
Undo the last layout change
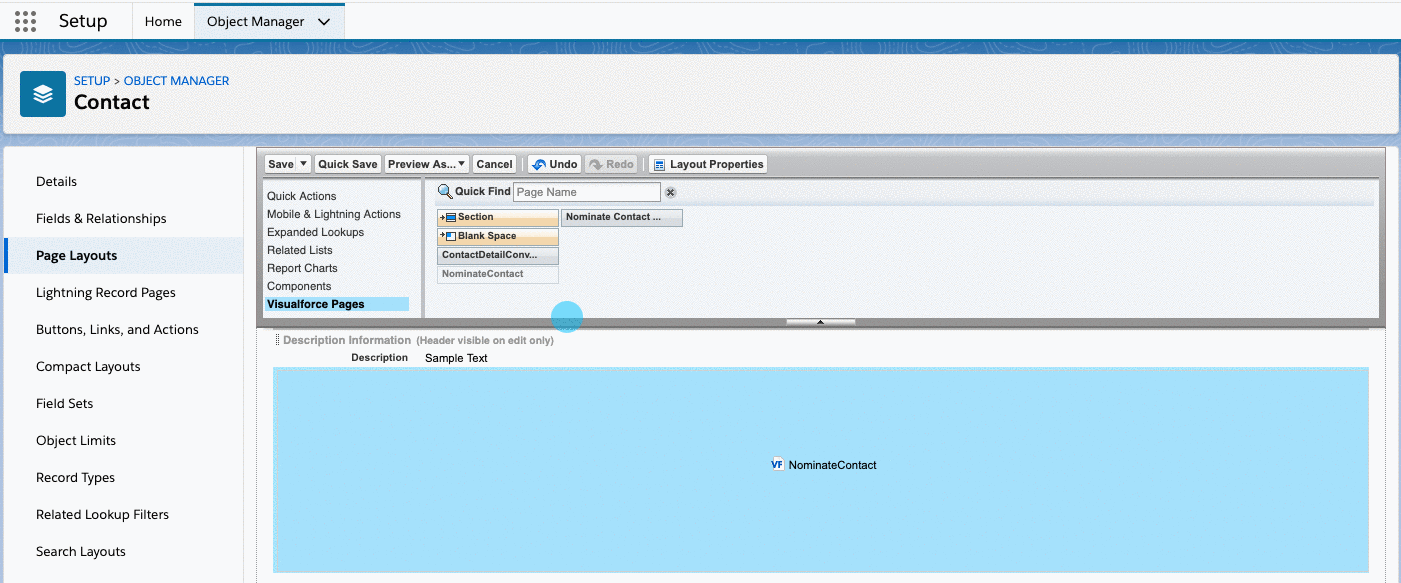click(554, 164)
